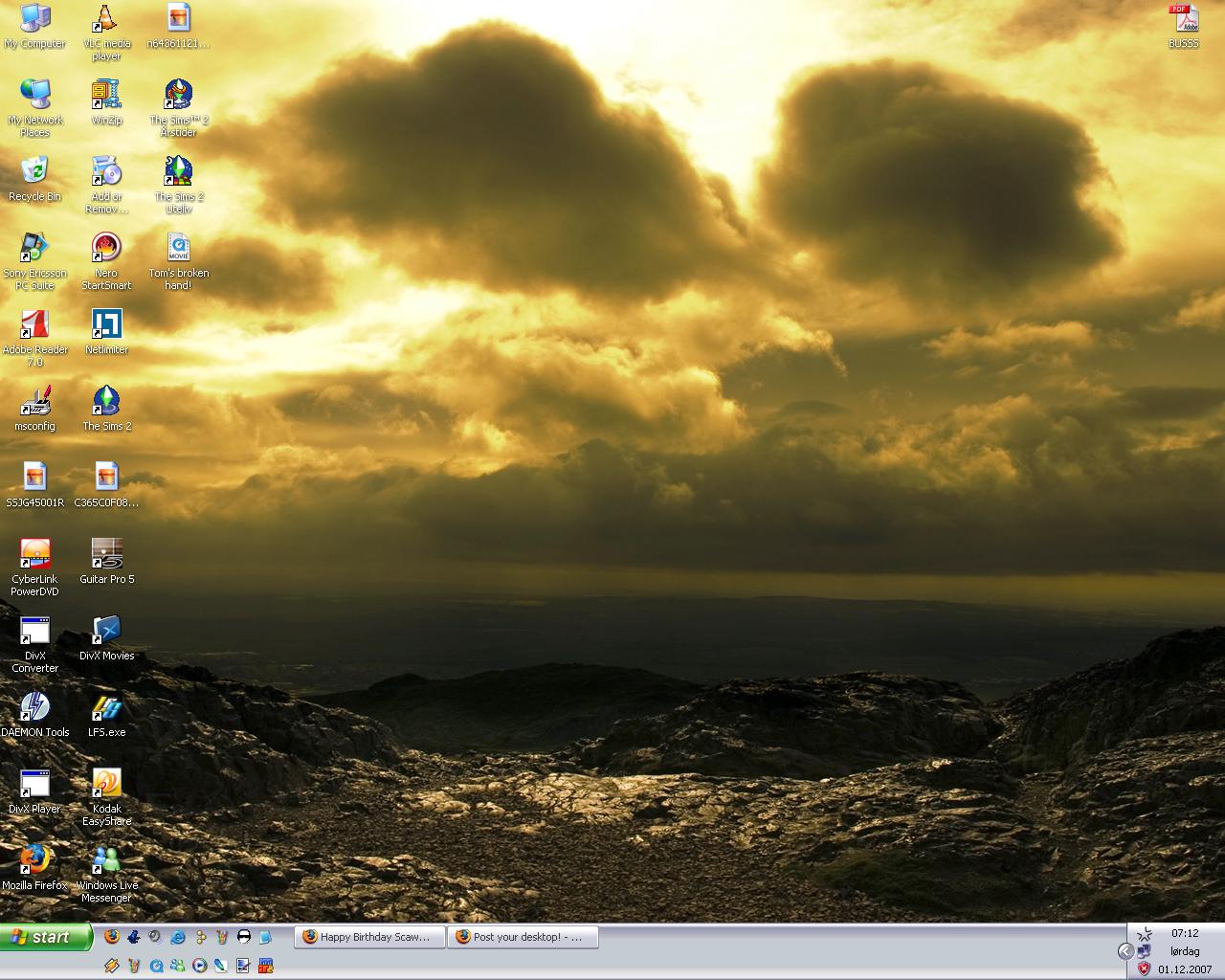
Task: Click the network connection tray icon
Action: 1144,951
